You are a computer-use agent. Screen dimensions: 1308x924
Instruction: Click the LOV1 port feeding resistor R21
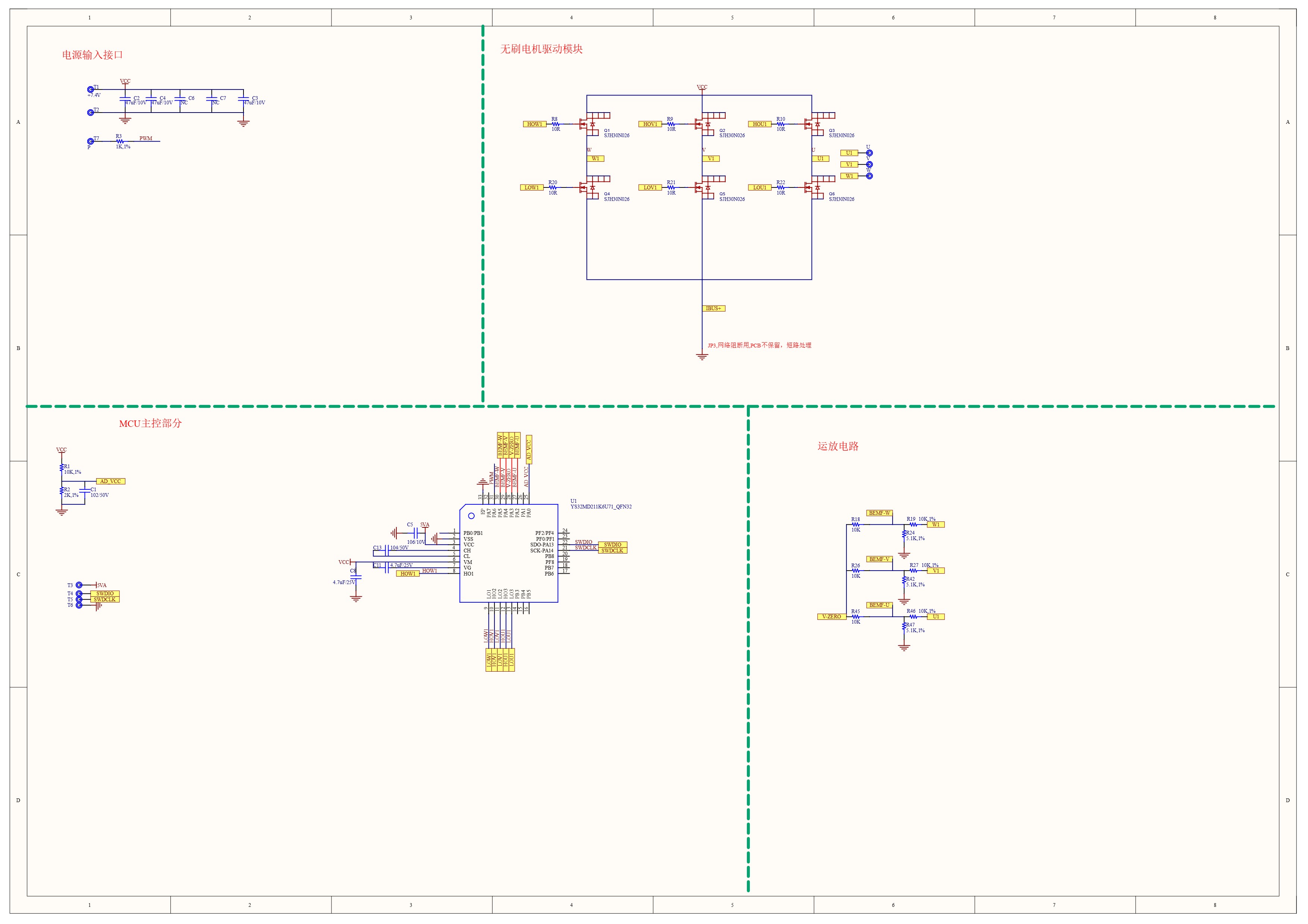650,187
